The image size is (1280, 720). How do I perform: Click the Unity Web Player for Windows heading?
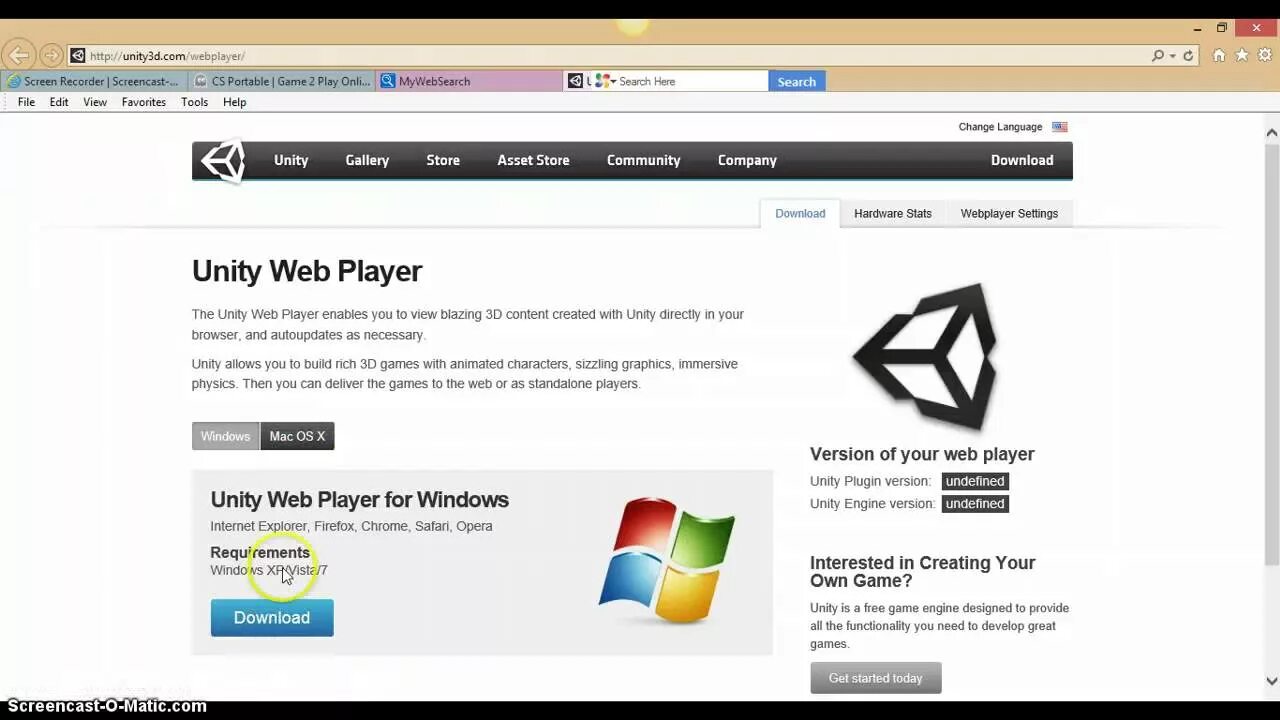tap(359, 499)
